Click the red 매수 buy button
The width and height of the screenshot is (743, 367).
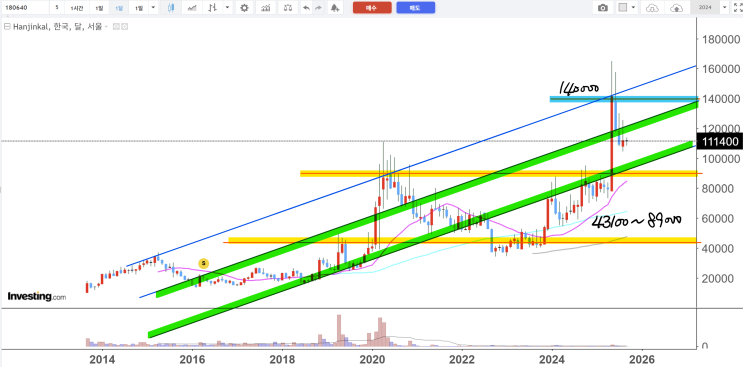click(372, 8)
